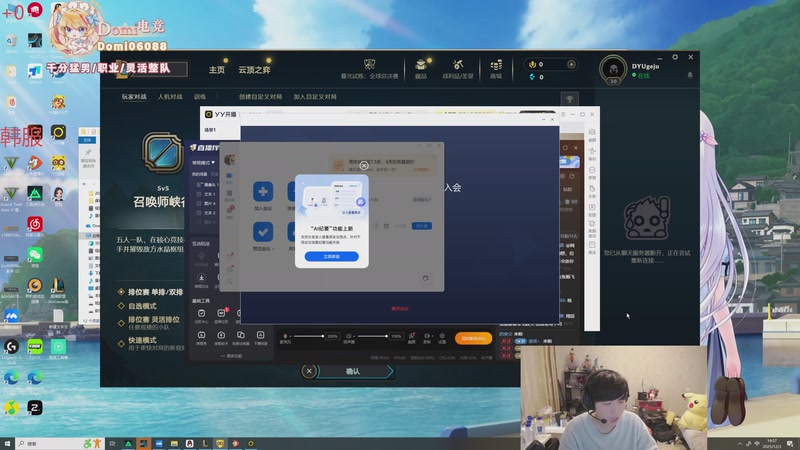This screenshot has width=800, height=450.
Task: Expand the 预定会议 dropdown arrow
Action: [x=273, y=249]
